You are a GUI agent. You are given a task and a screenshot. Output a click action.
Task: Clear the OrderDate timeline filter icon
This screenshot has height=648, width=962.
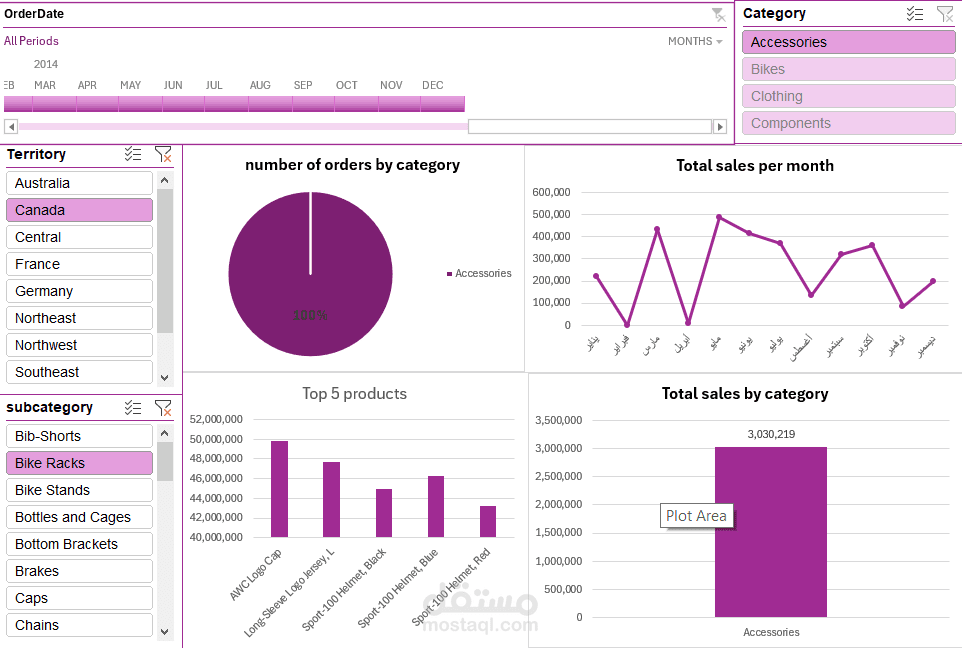718,15
